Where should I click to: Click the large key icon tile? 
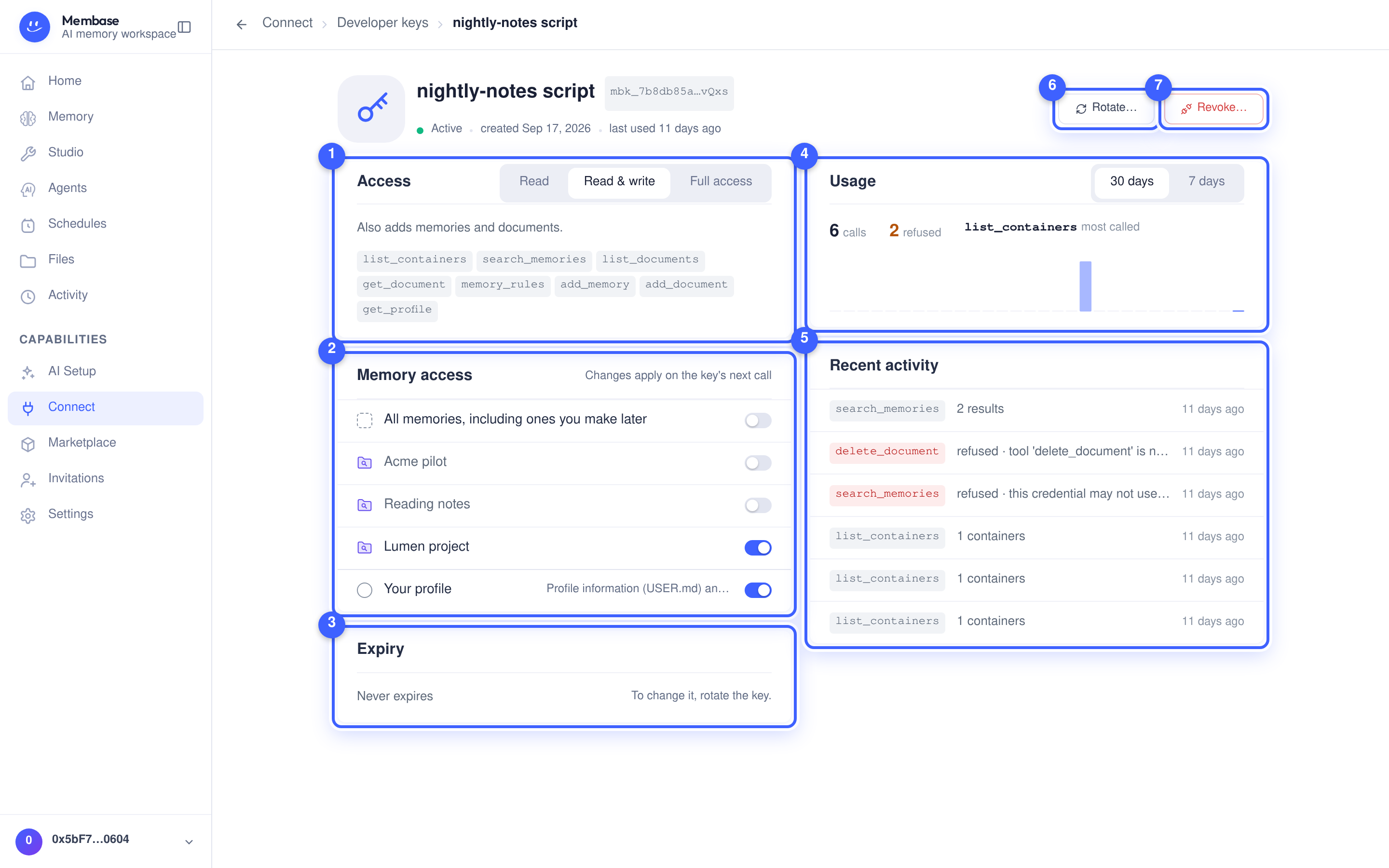tap(371, 108)
